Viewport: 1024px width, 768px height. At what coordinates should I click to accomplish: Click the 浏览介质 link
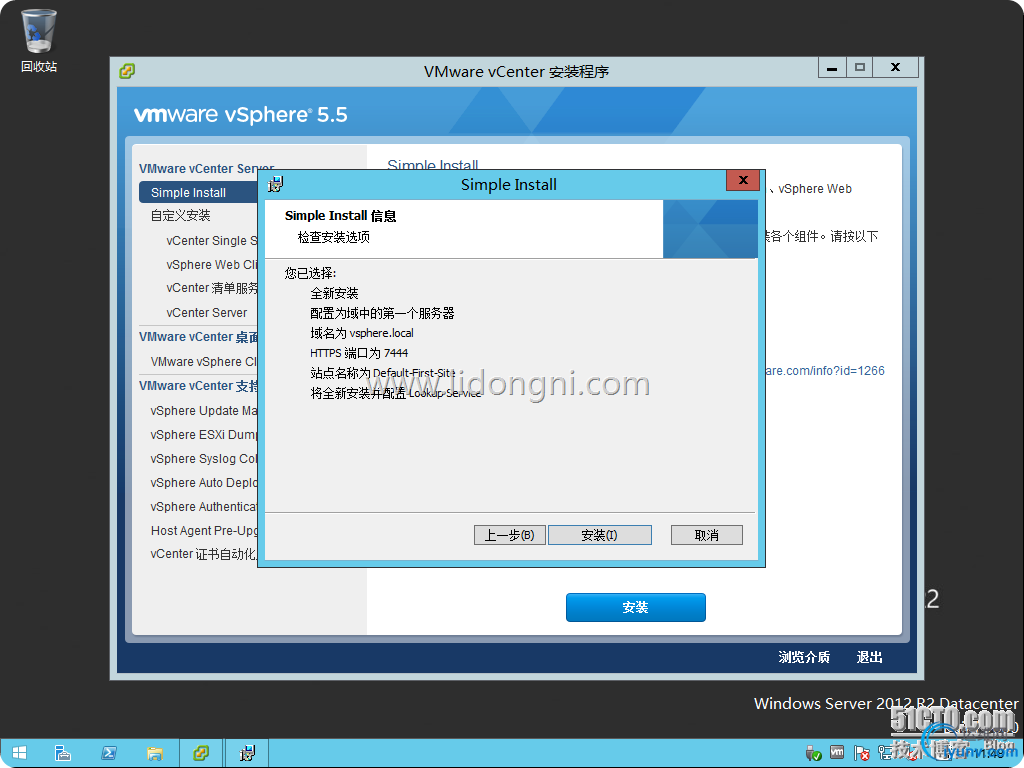click(804, 657)
